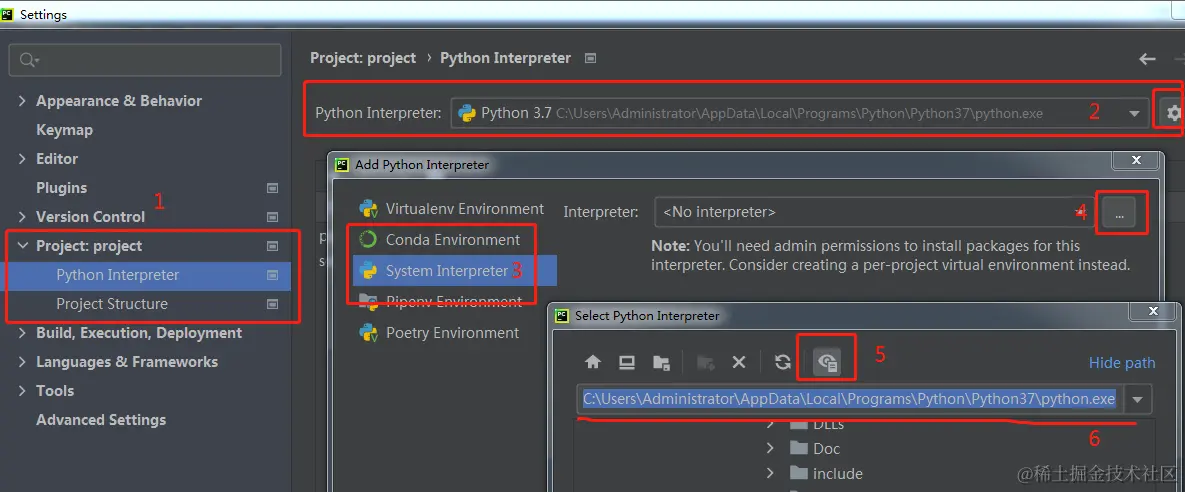The height and width of the screenshot is (492, 1185).
Task: Click the file path input field
Action: (848, 399)
